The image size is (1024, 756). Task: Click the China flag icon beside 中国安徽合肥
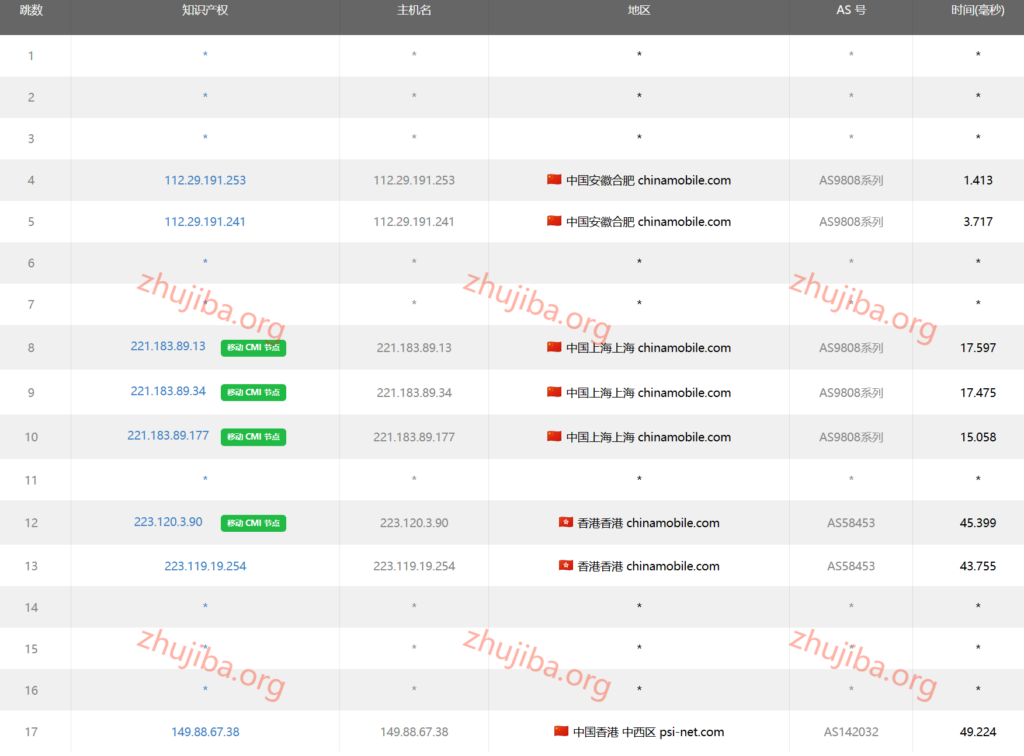[x=555, y=180]
